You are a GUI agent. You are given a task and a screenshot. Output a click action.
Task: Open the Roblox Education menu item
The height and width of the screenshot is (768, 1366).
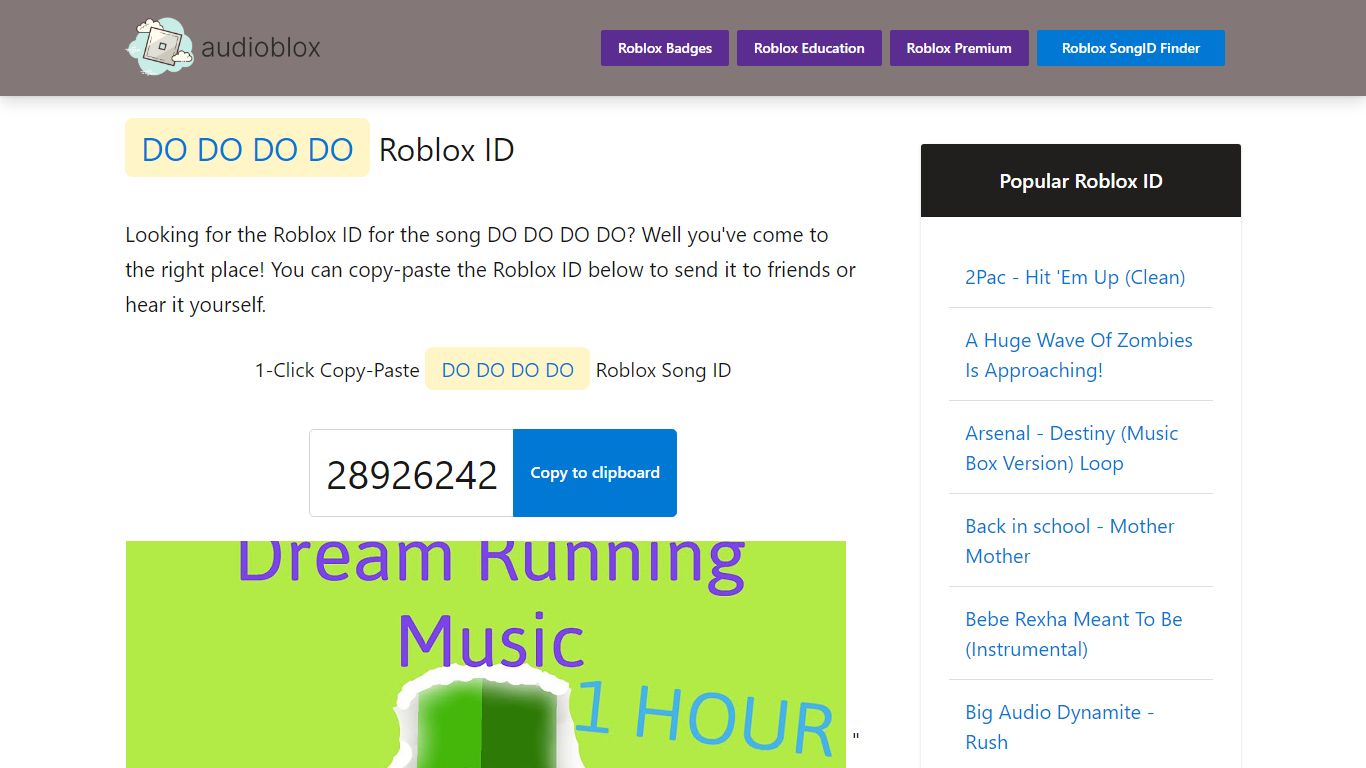coord(809,48)
